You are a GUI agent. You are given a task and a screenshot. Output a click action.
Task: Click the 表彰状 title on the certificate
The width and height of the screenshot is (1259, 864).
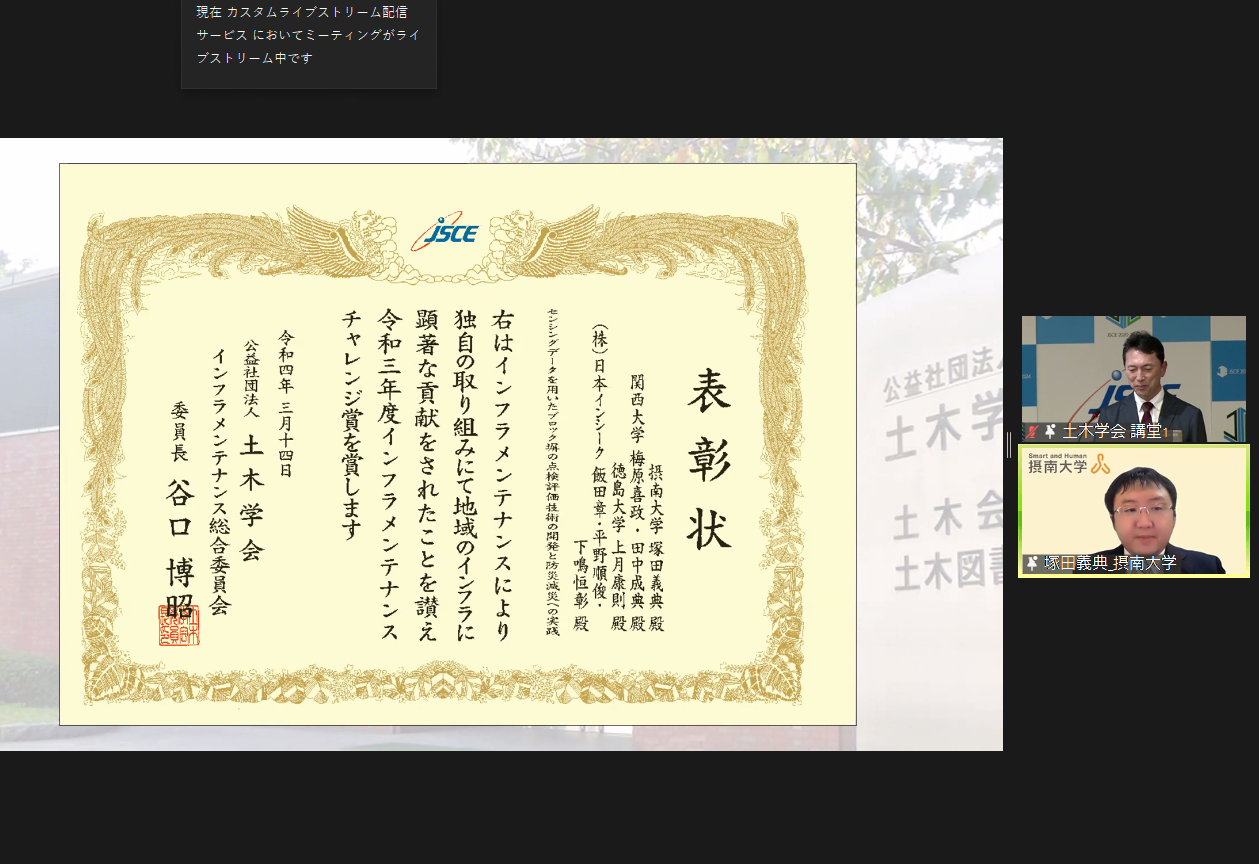point(708,458)
